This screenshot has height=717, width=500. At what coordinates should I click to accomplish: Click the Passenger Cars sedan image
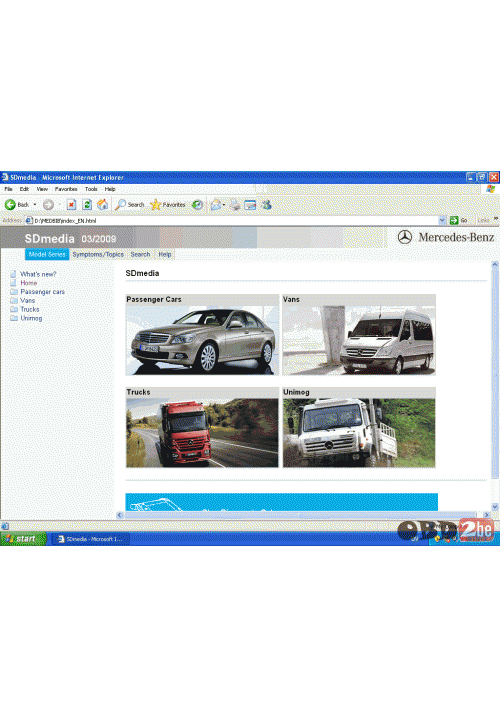click(202, 340)
